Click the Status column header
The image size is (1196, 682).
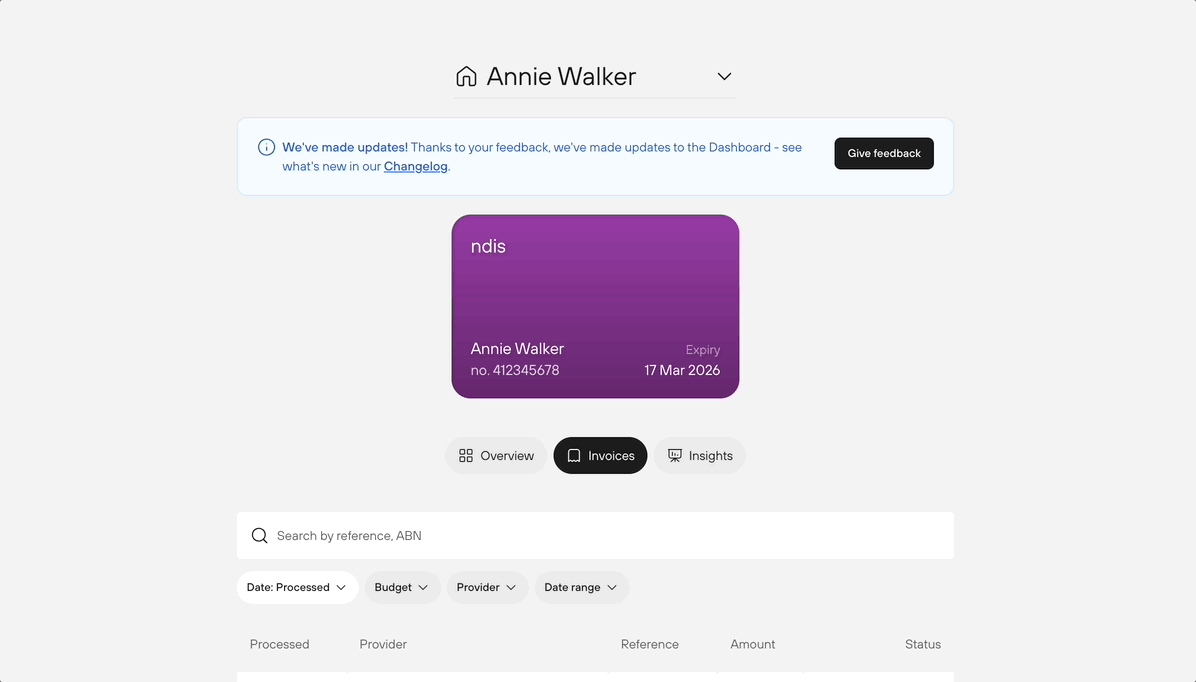pos(922,644)
